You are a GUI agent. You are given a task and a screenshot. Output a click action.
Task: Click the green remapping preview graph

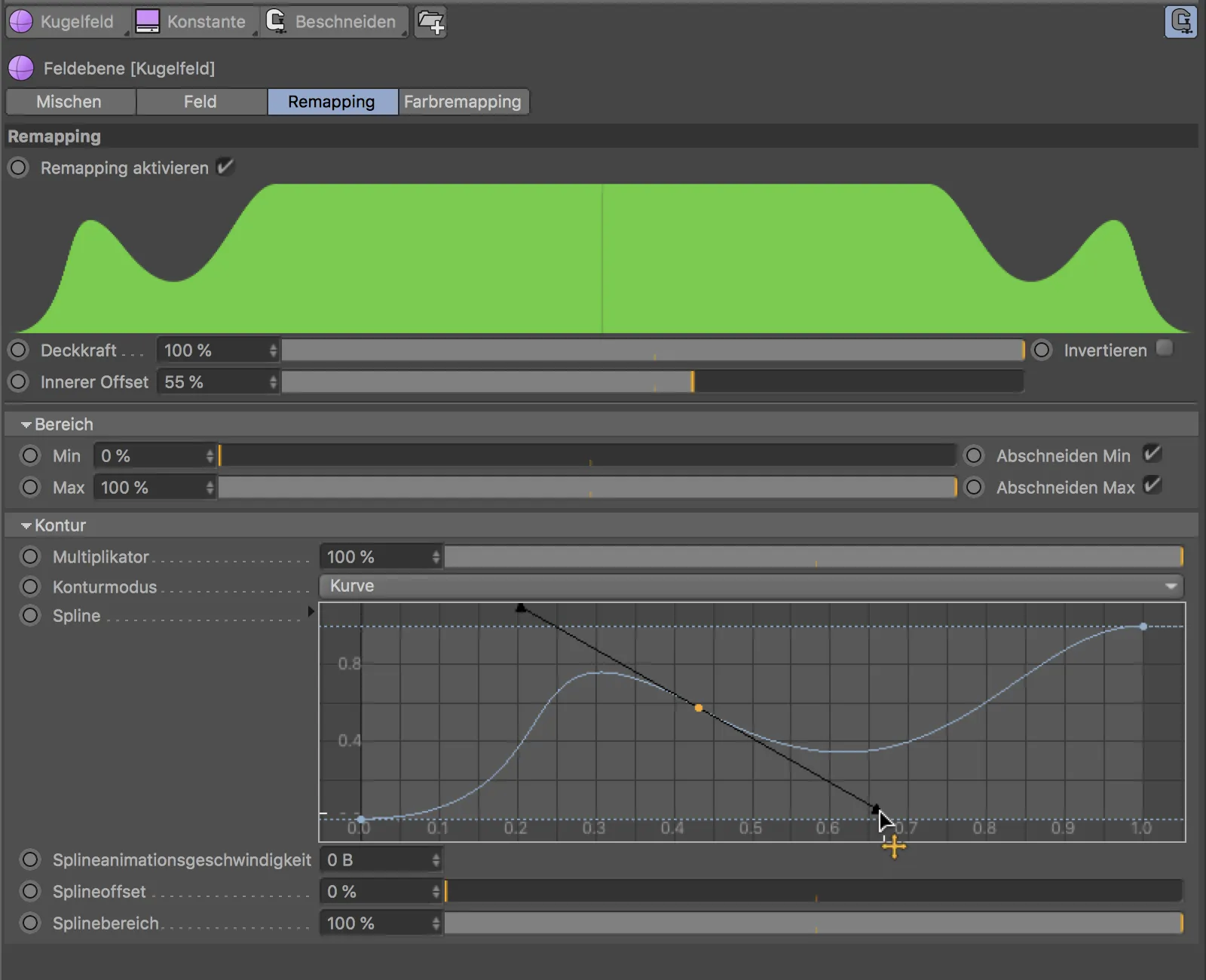[x=602, y=258]
